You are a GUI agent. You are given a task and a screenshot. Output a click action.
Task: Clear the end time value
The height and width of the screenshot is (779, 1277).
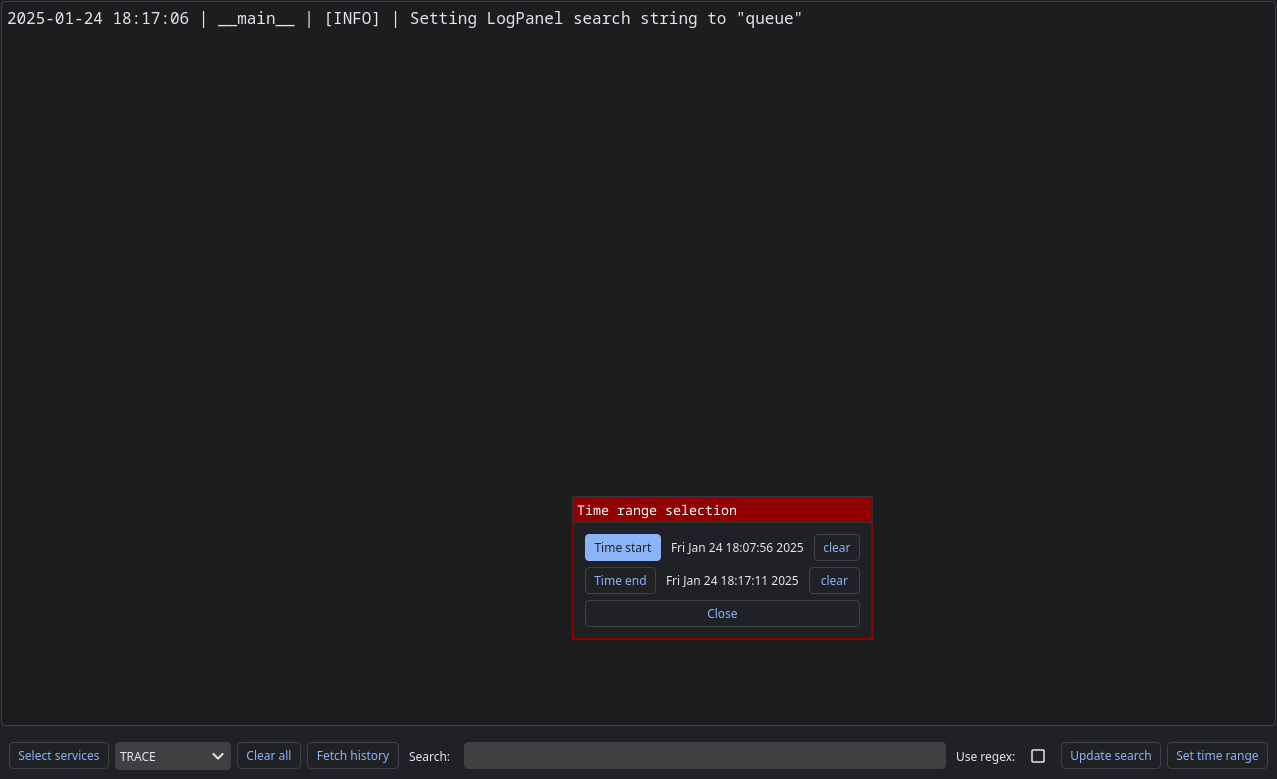[x=834, y=580]
